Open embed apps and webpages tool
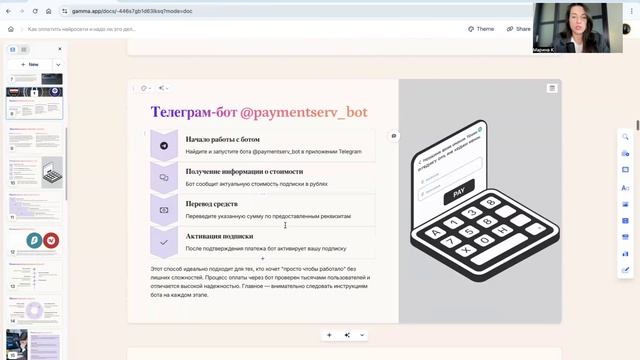 click(x=625, y=237)
